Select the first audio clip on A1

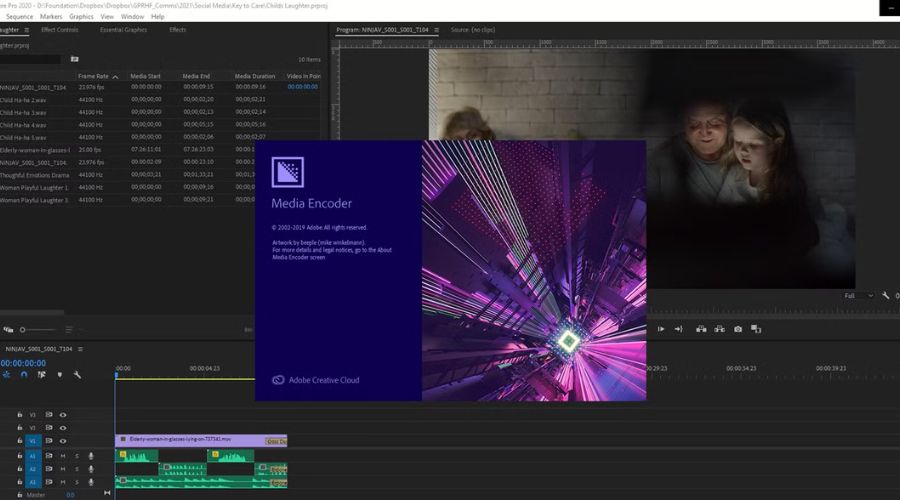tap(137, 456)
